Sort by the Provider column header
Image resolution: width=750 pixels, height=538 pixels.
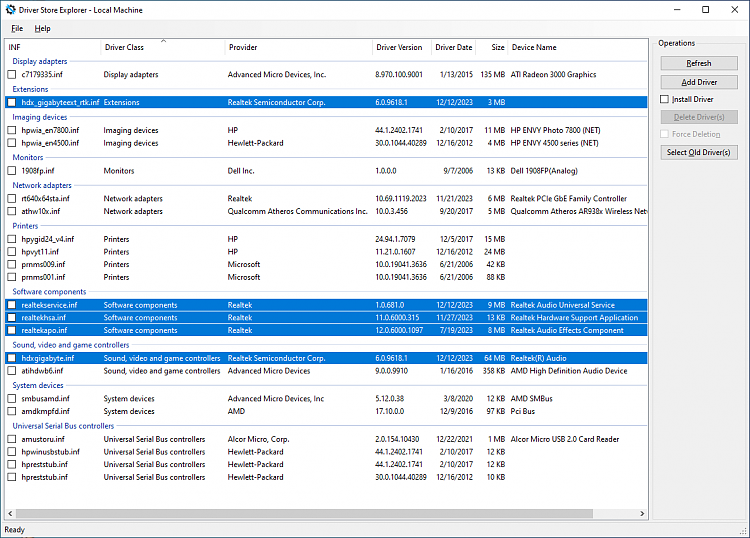(298, 47)
